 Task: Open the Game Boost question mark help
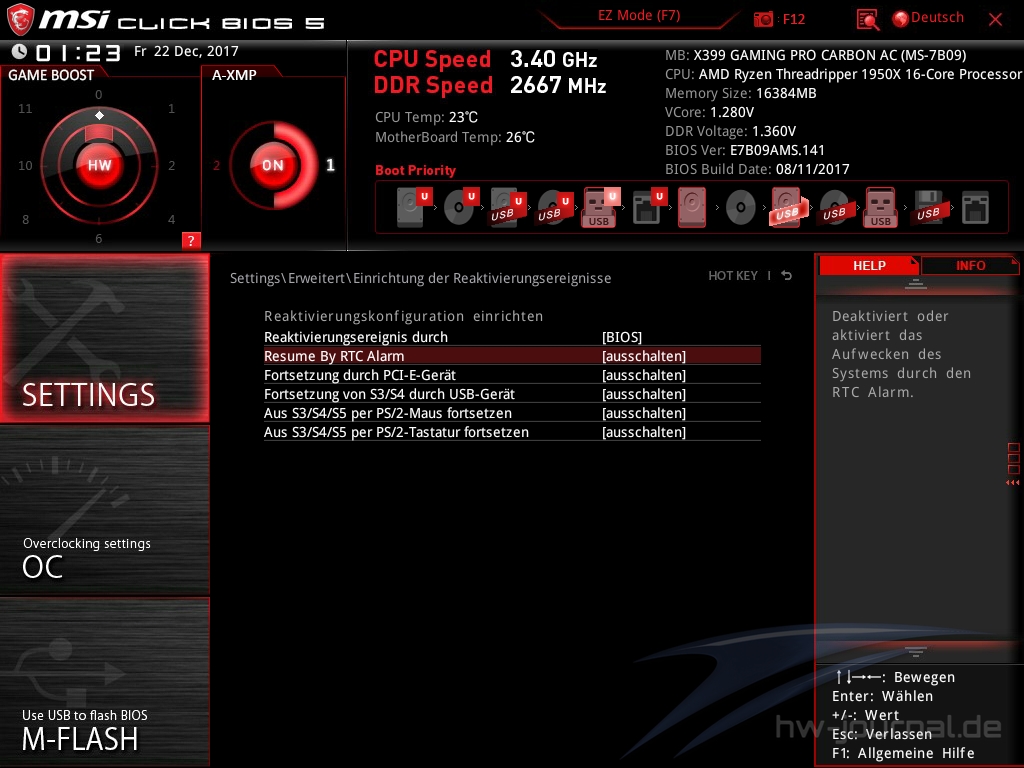click(x=191, y=240)
